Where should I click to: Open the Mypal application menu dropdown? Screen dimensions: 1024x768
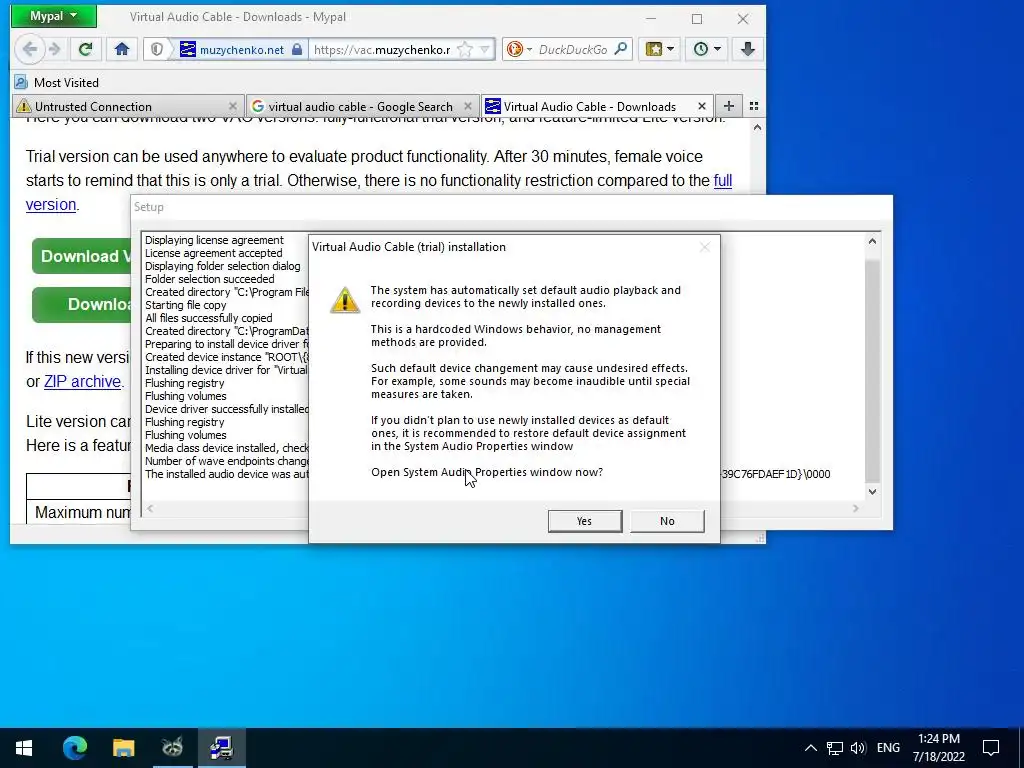click(x=54, y=16)
